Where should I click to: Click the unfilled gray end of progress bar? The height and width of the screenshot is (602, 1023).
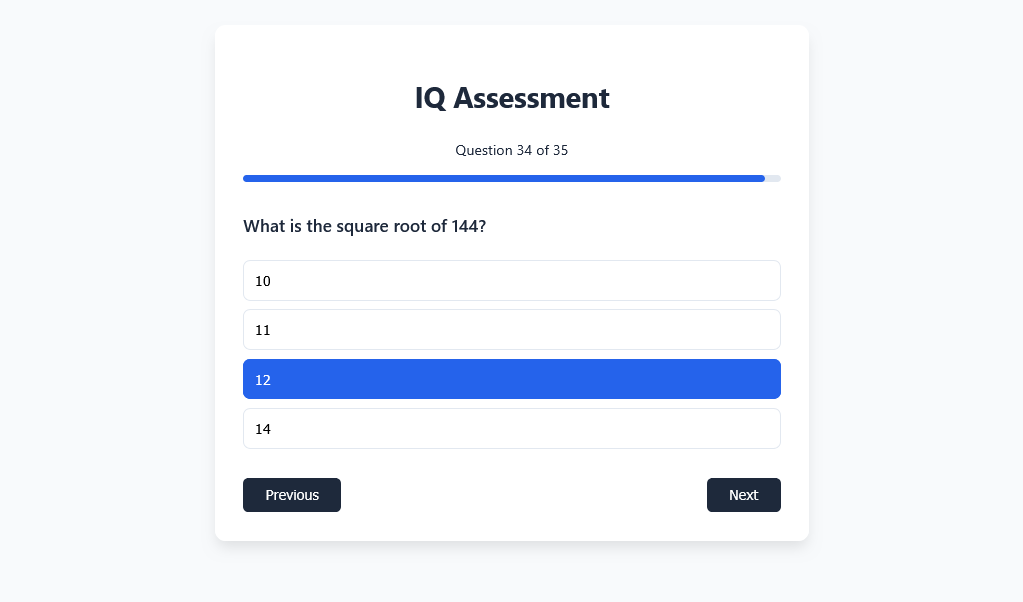(773, 178)
